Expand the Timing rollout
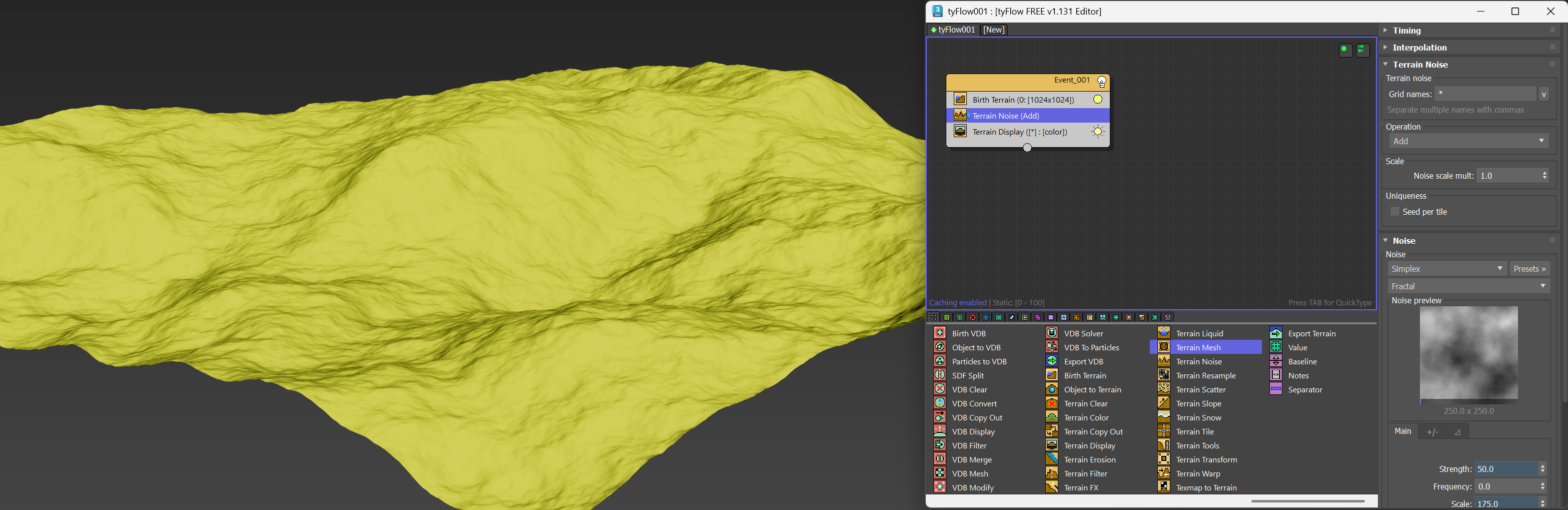Viewport: 1568px width, 510px height. 1406,31
